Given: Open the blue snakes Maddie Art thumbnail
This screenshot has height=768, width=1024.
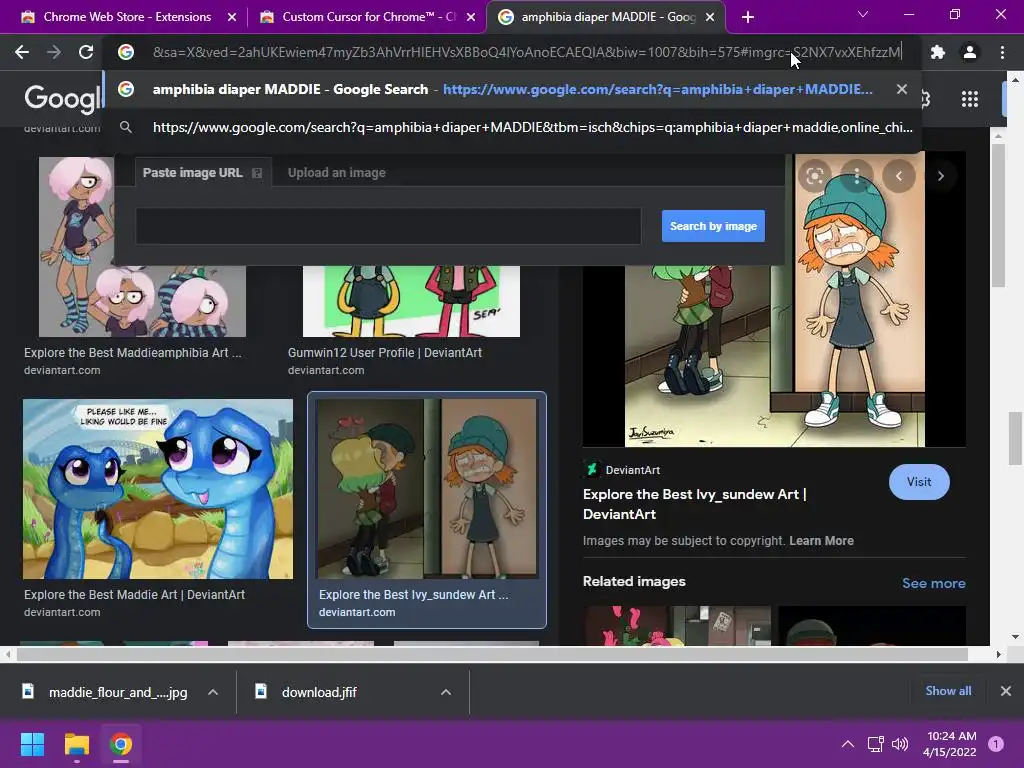Looking at the screenshot, I should click(157, 488).
